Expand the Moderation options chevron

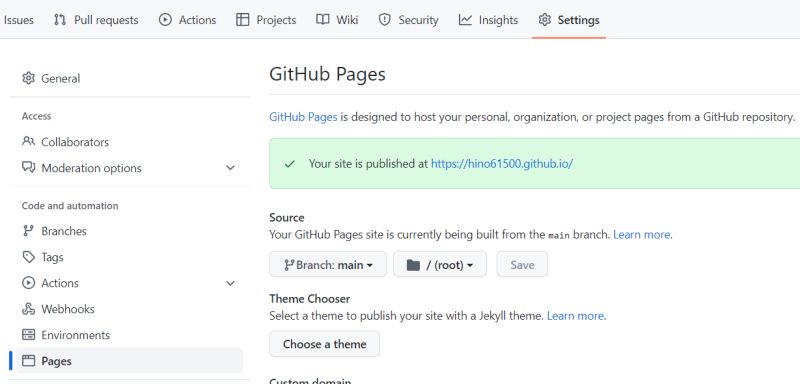click(x=231, y=168)
